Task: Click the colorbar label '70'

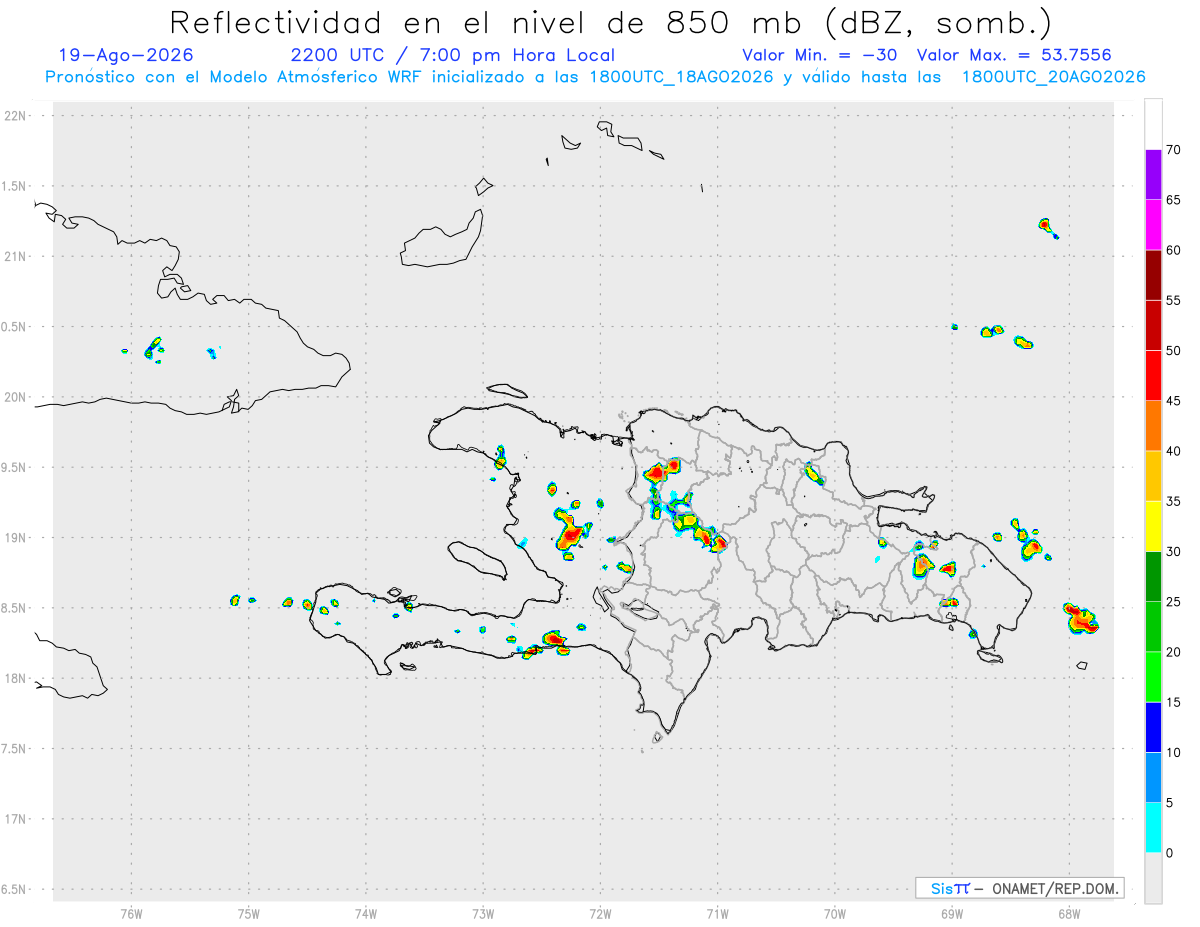Action: coord(1173,150)
